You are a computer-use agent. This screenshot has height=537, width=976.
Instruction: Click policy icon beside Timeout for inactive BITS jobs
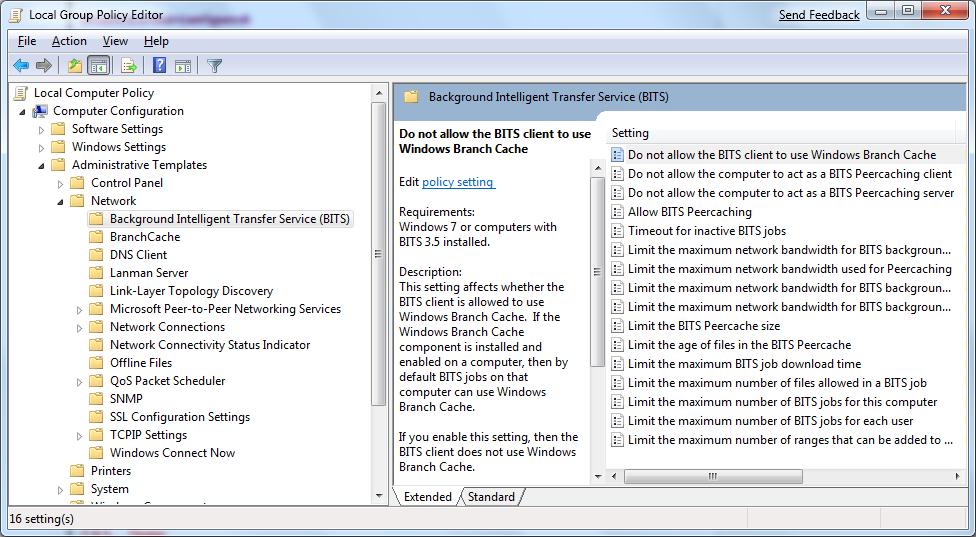pyautogui.click(x=617, y=231)
